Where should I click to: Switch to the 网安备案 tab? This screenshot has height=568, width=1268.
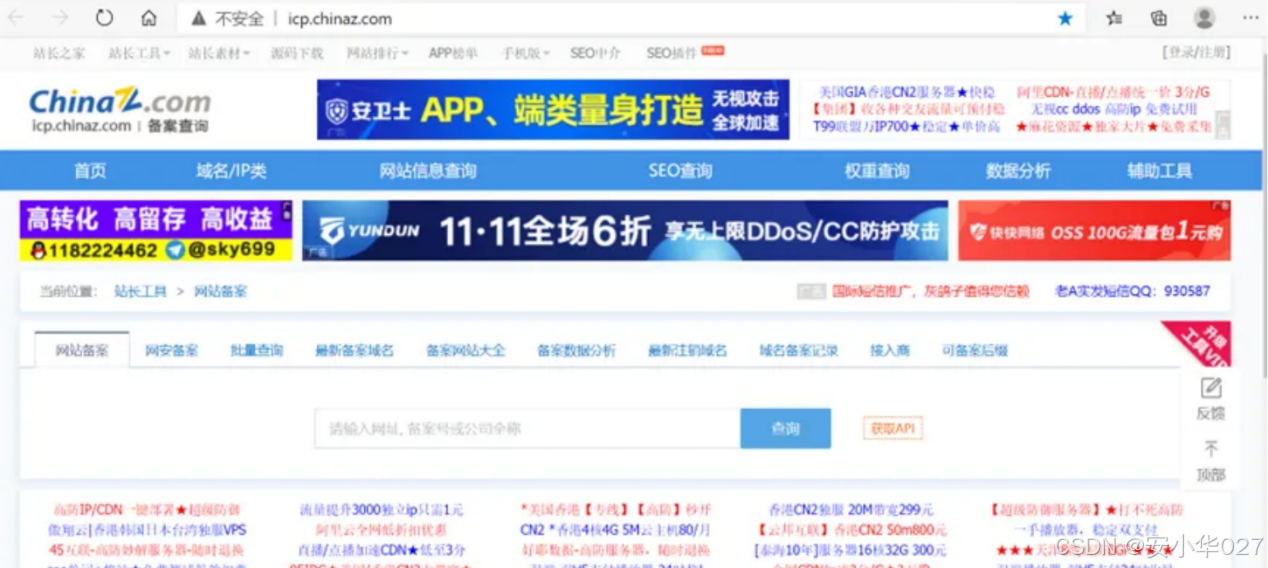pos(171,350)
